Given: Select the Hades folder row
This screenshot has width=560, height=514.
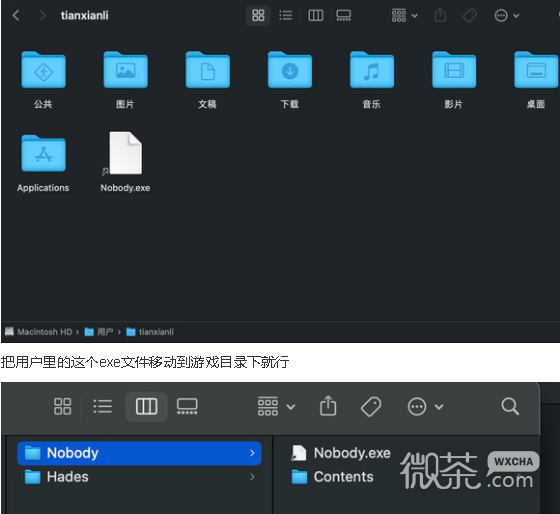Looking at the screenshot, I should tap(139, 477).
